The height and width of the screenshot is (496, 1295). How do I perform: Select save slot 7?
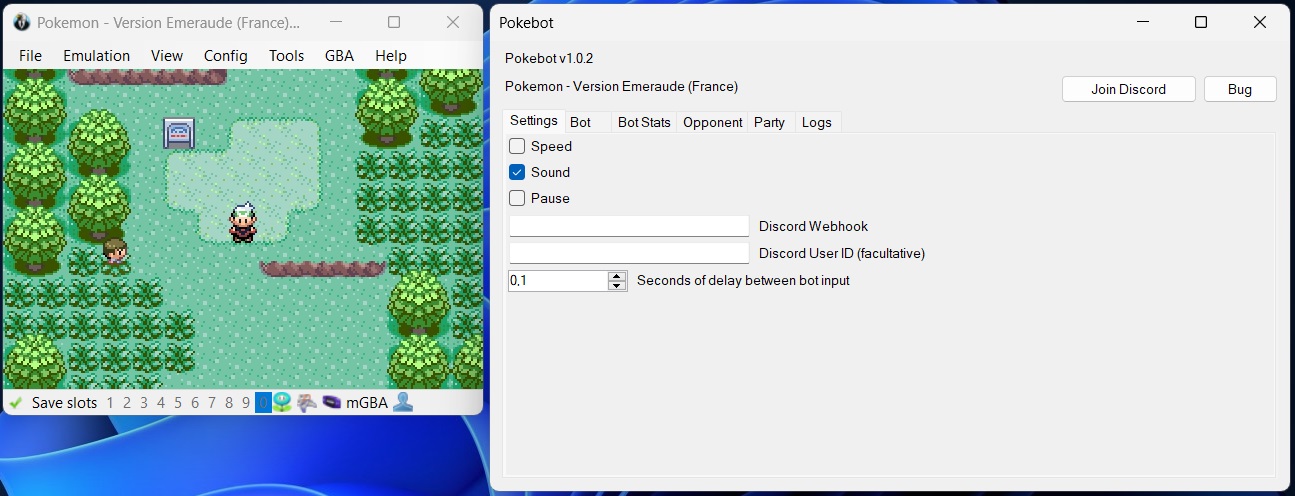[212, 403]
